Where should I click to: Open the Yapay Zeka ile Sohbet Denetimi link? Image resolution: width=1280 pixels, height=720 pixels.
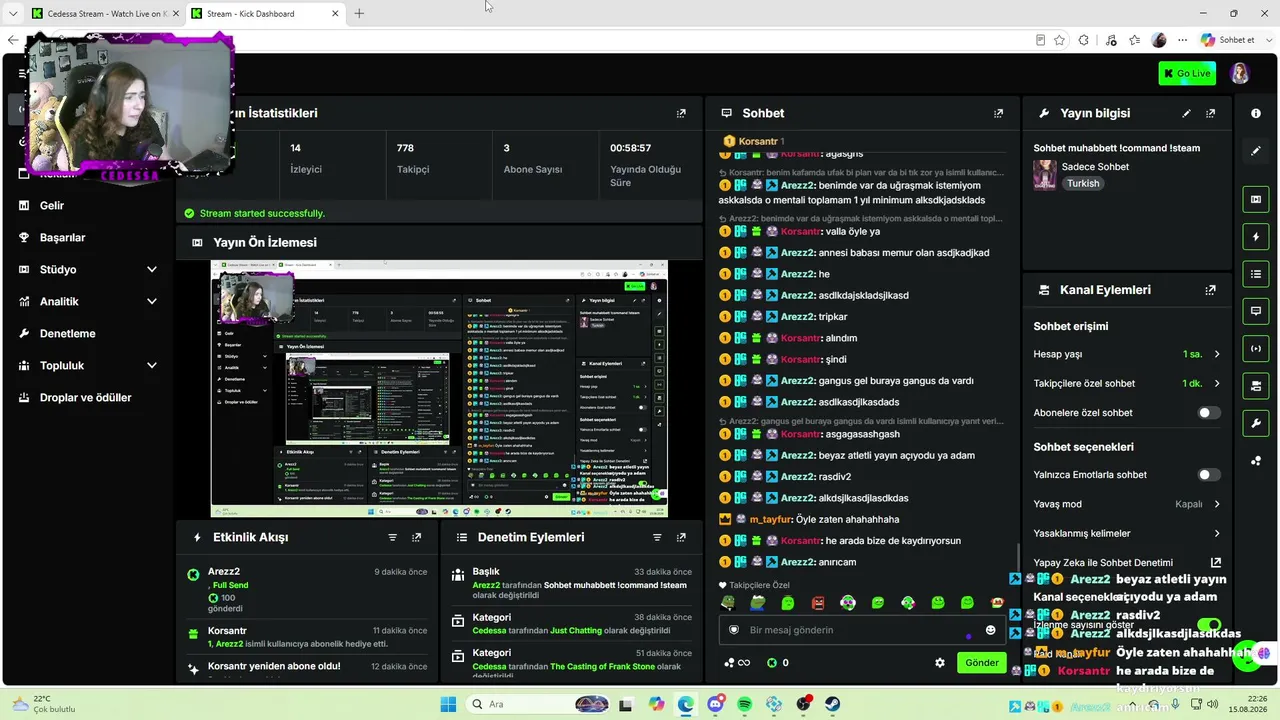(1216, 563)
